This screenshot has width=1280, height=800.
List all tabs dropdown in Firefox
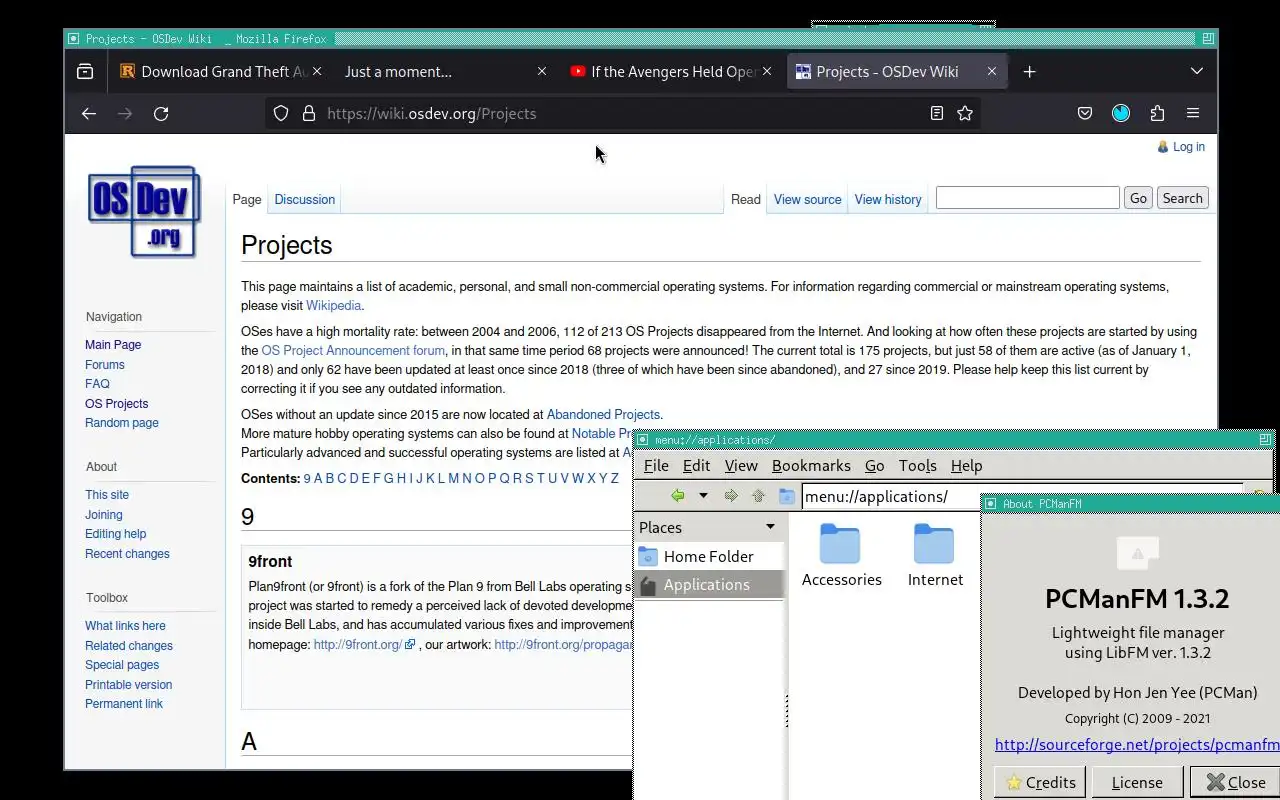(1197, 71)
